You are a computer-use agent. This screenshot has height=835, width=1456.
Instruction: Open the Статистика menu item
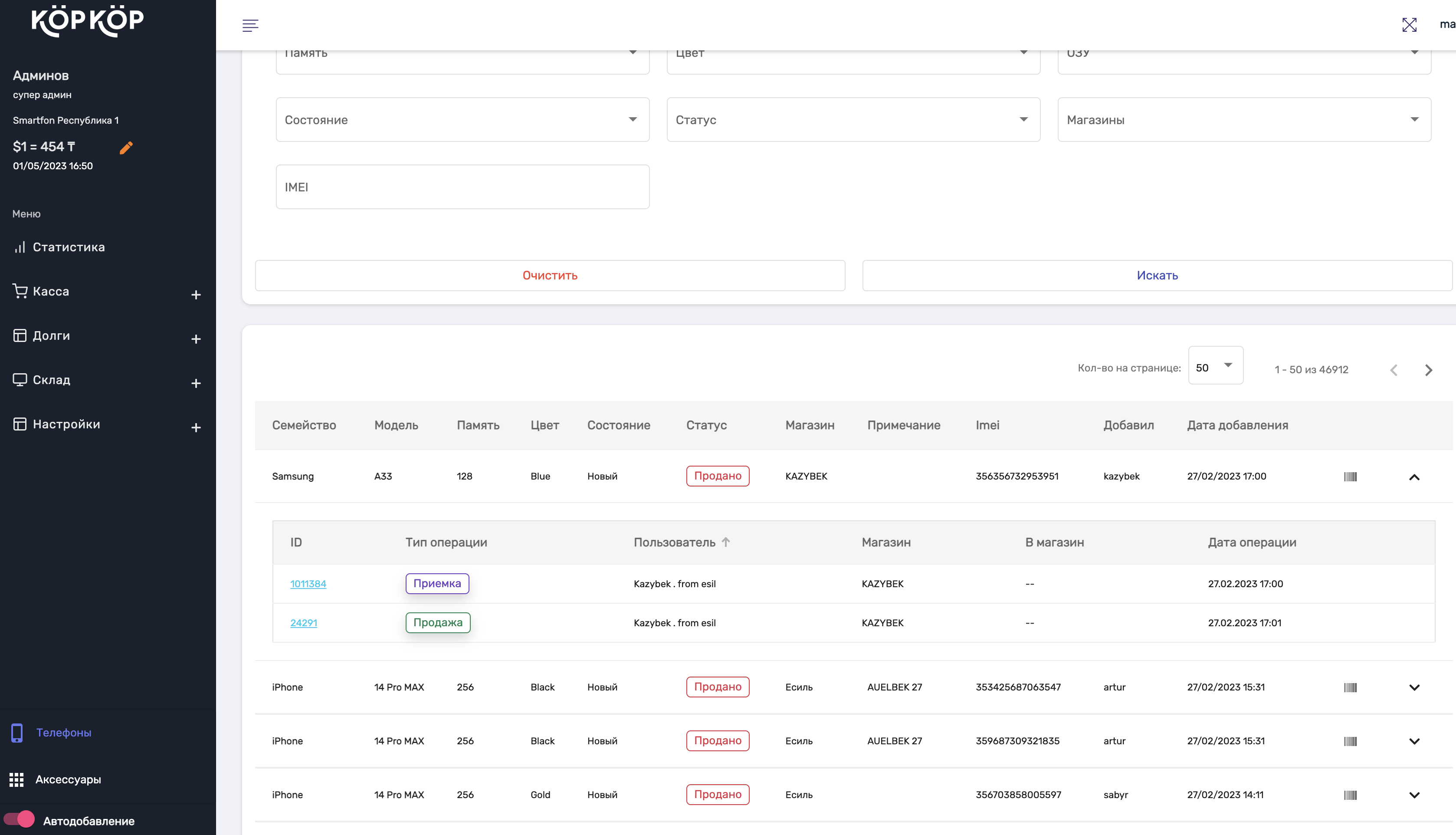(x=68, y=247)
